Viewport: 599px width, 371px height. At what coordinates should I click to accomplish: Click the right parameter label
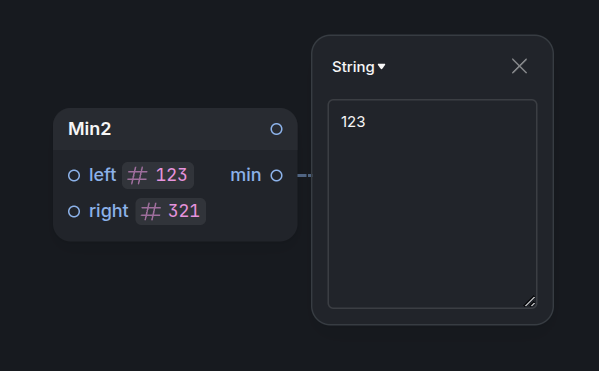tap(108, 211)
